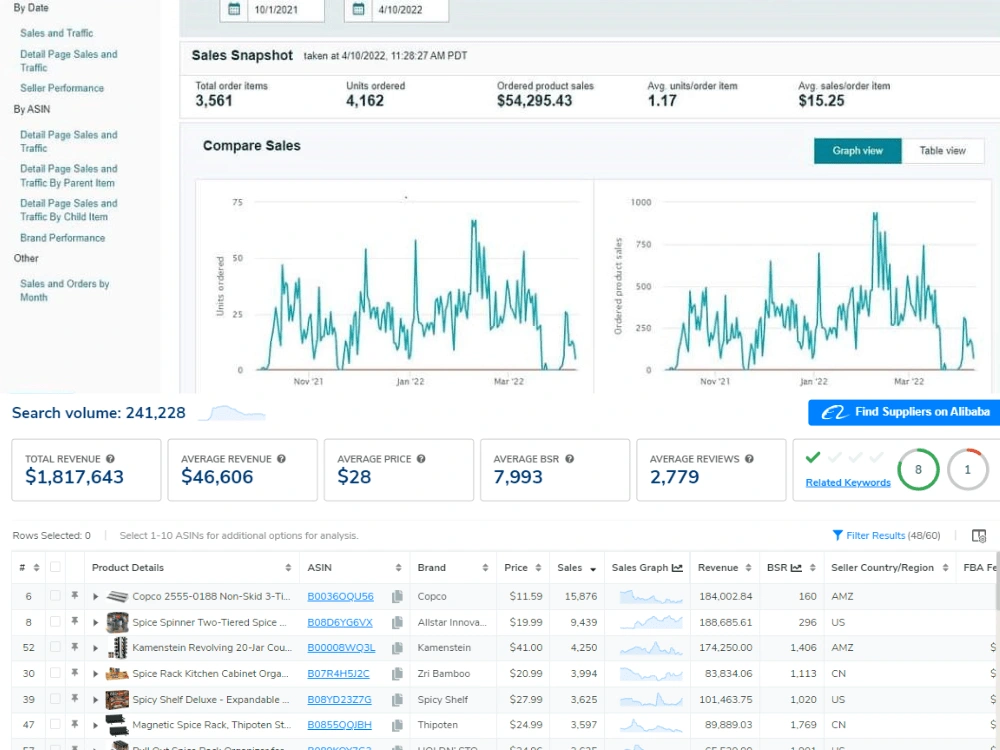Click the Average Reviews help icon
The image size is (1000, 750).
[749, 459]
